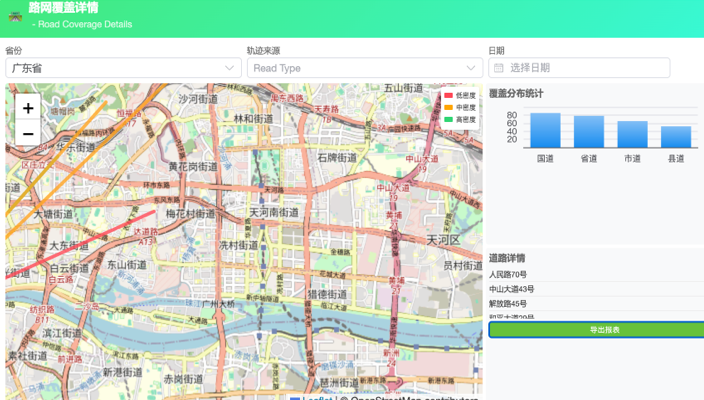This screenshot has height=400, width=704.
Task: Click the road app logo icon in header
Action: (x=15, y=17)
